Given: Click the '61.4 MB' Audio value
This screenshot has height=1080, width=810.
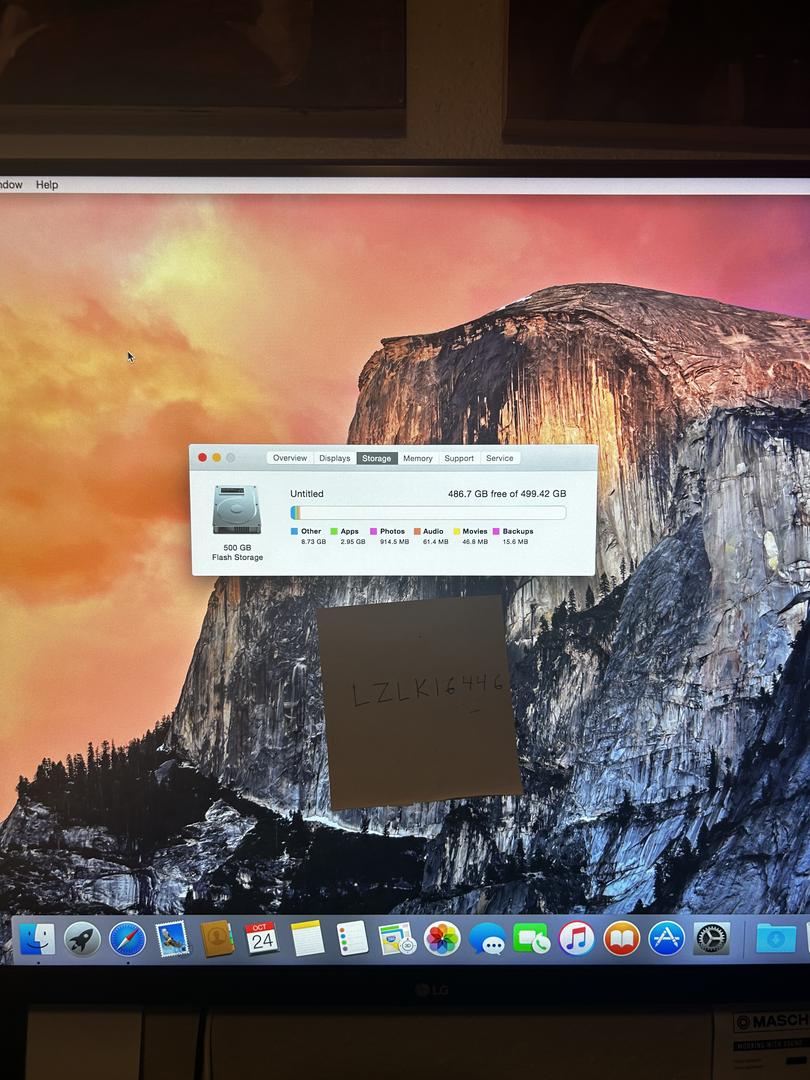Looking at the screenshot, I should (x=435, y=542).
